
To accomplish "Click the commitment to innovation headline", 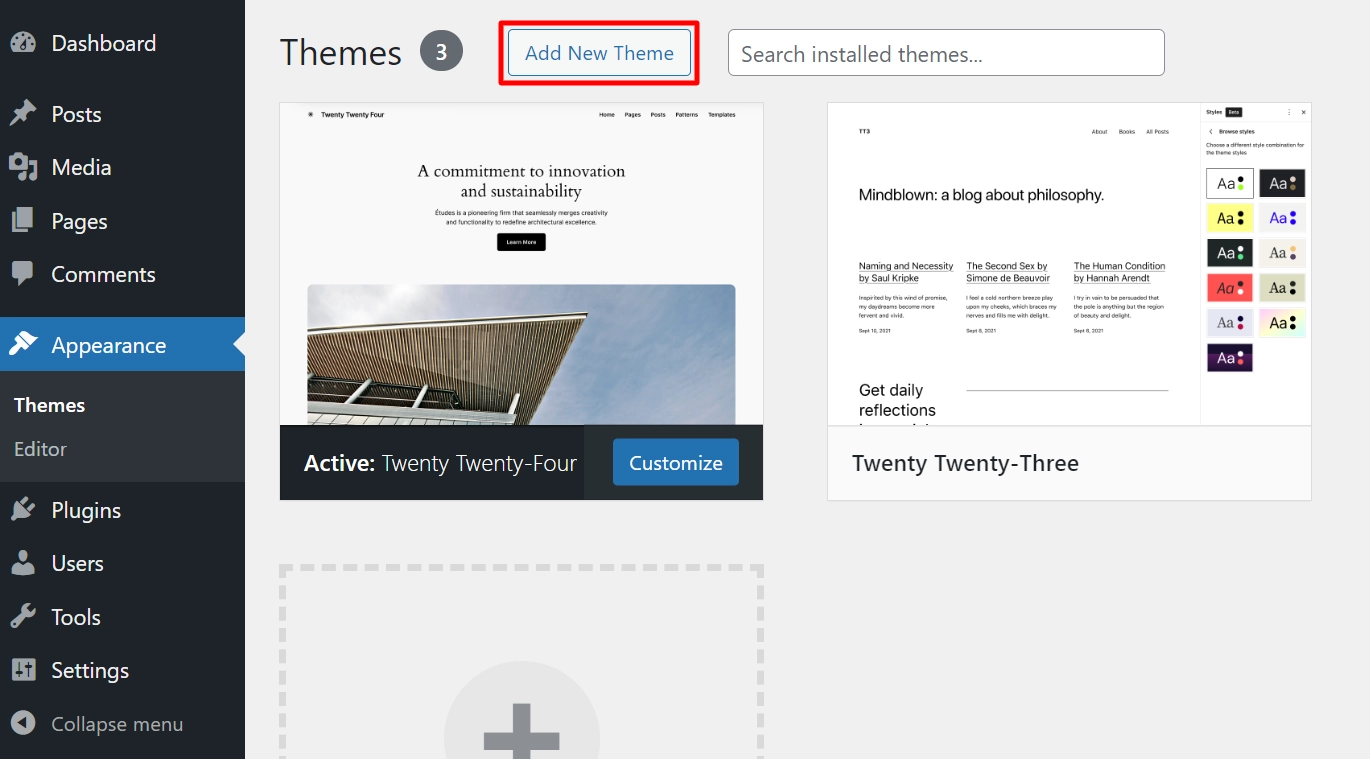I will [x=521, y=181].
